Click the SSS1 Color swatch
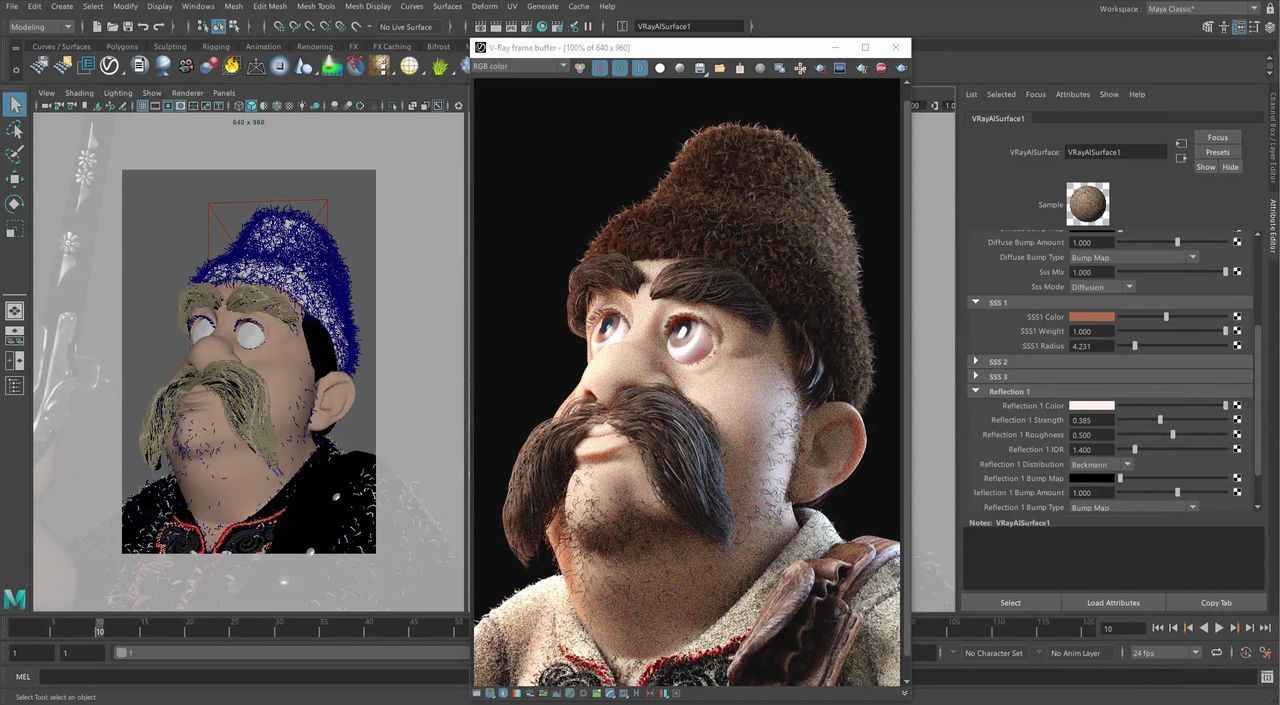 [1091, 317]
